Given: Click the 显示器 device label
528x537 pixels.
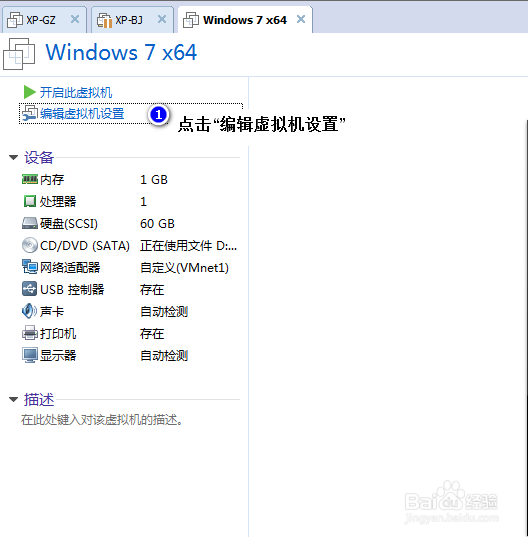Looking at the screenshot, I should click(58, 355).
